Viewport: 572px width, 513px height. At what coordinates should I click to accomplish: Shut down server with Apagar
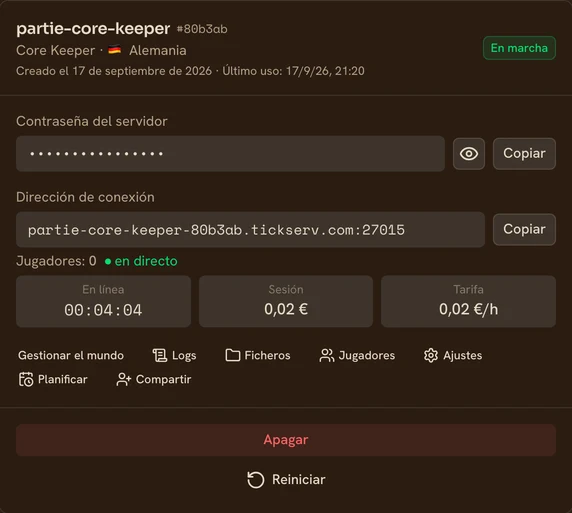pyautogui.click(x=286, y=440)
